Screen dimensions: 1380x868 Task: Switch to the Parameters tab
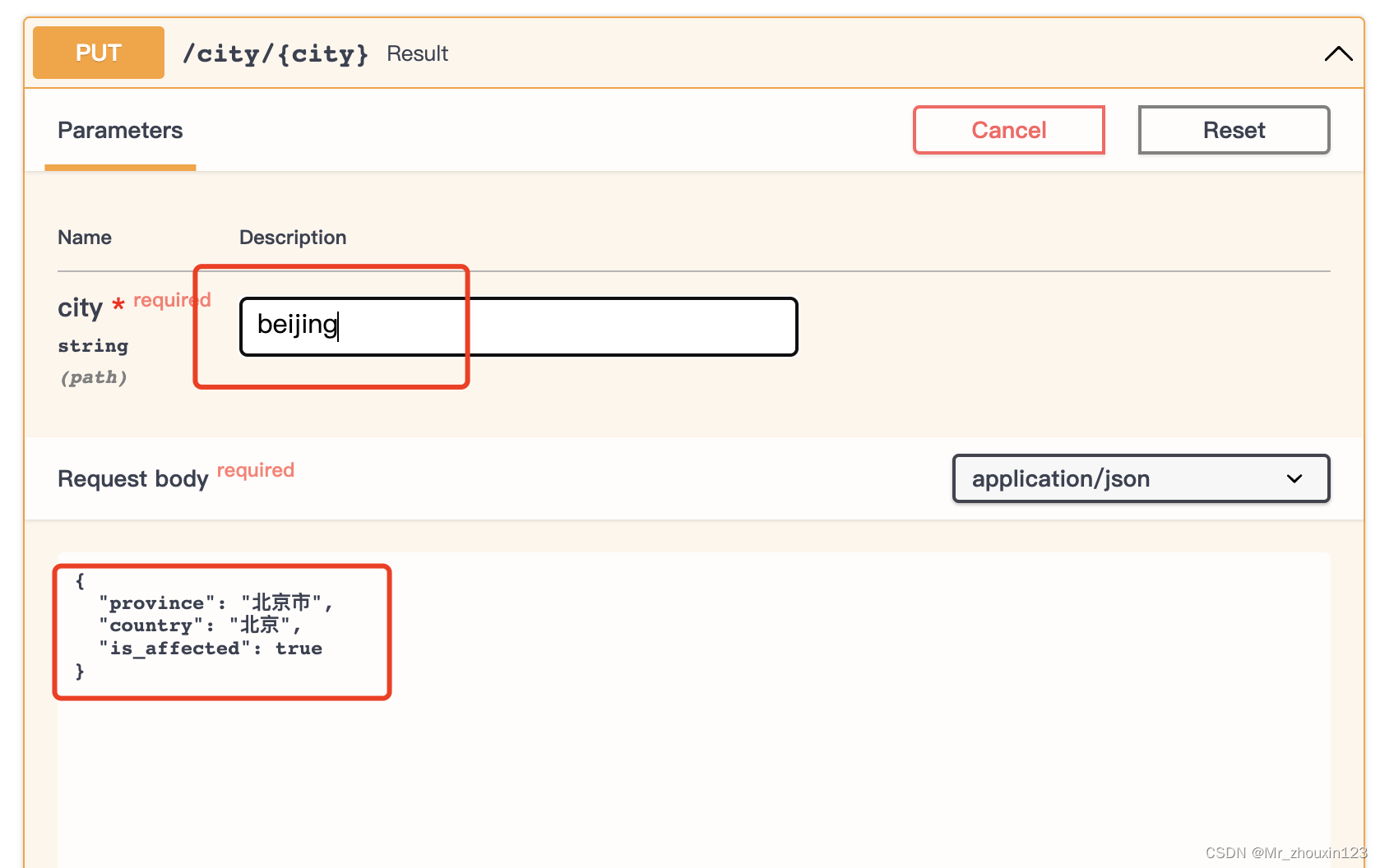119,130
